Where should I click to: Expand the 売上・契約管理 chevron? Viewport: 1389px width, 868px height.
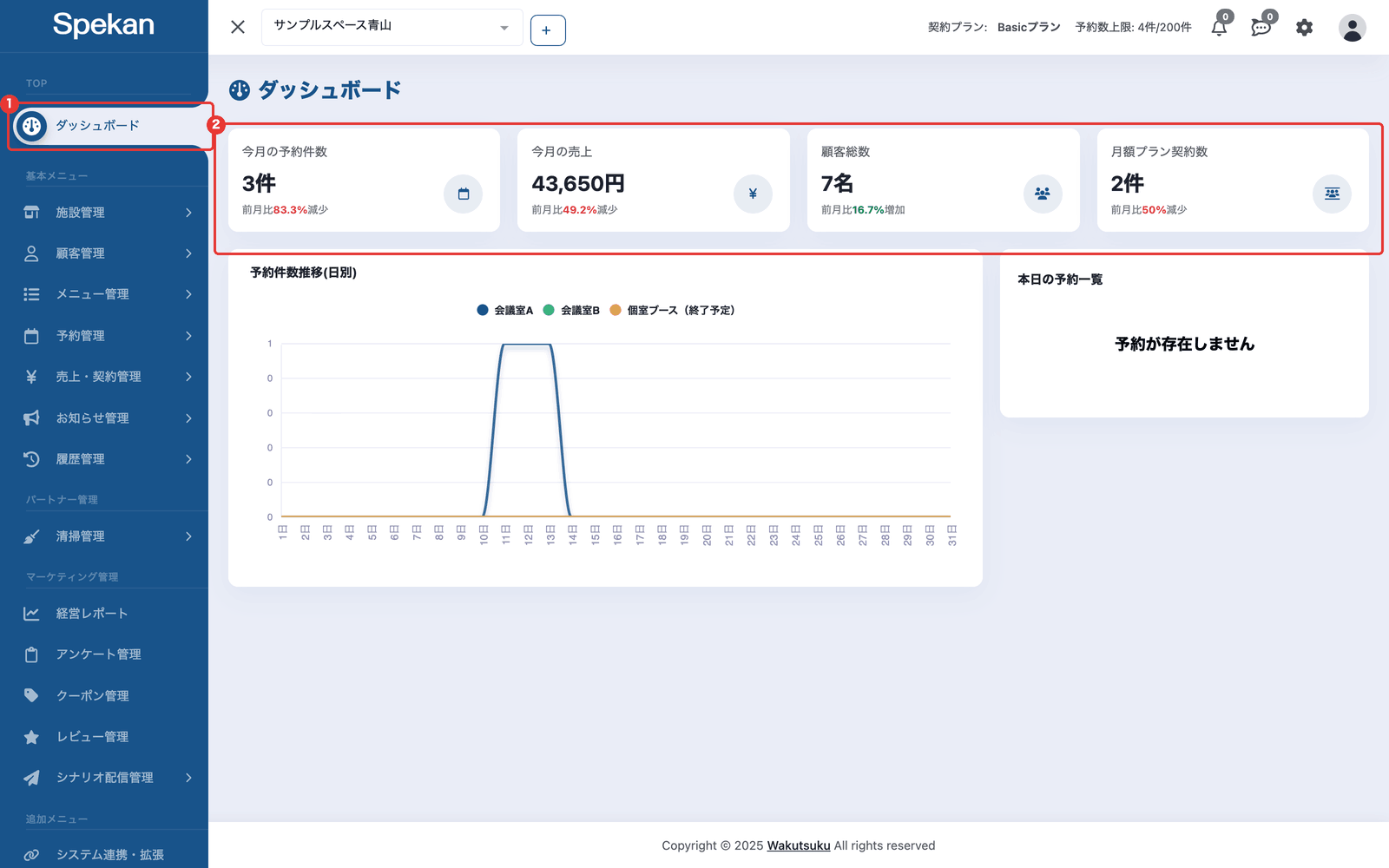coord(188,377)
